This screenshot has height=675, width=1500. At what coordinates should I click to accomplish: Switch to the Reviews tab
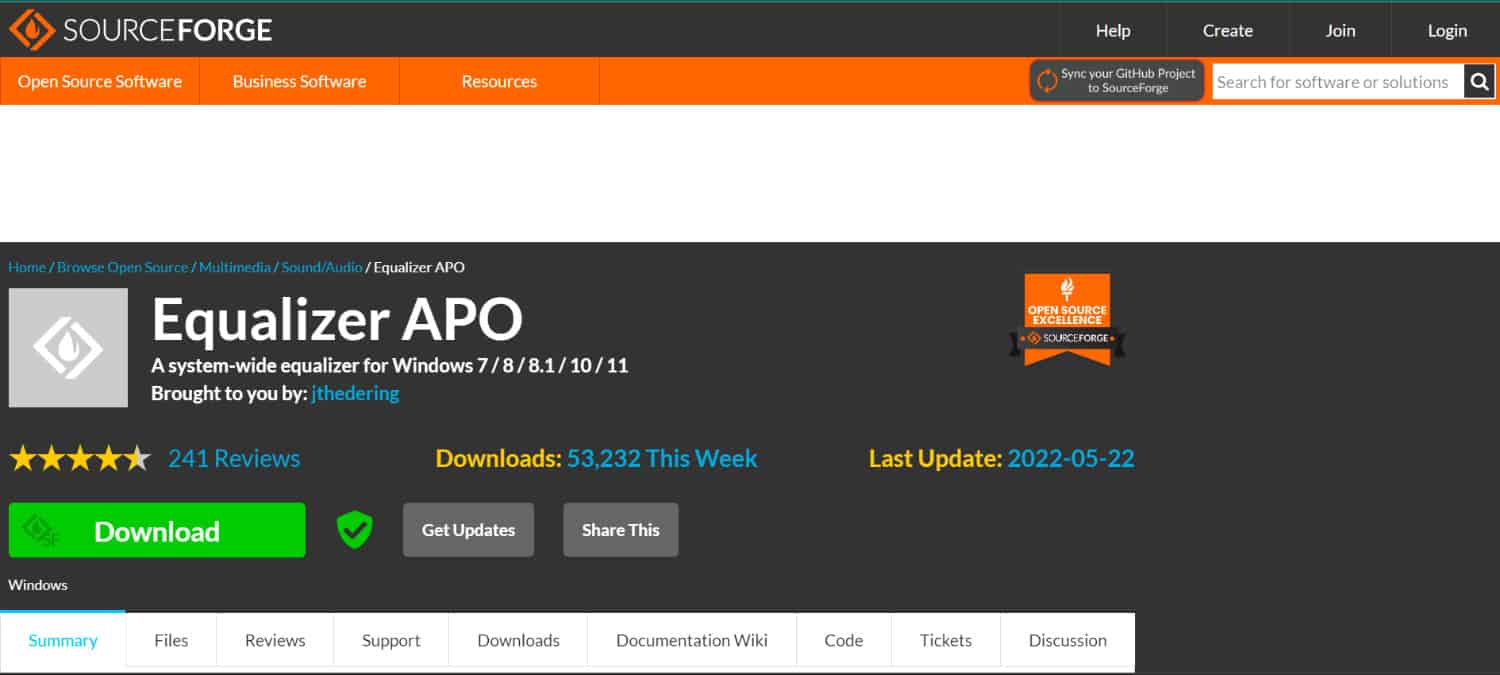(275, 640)
